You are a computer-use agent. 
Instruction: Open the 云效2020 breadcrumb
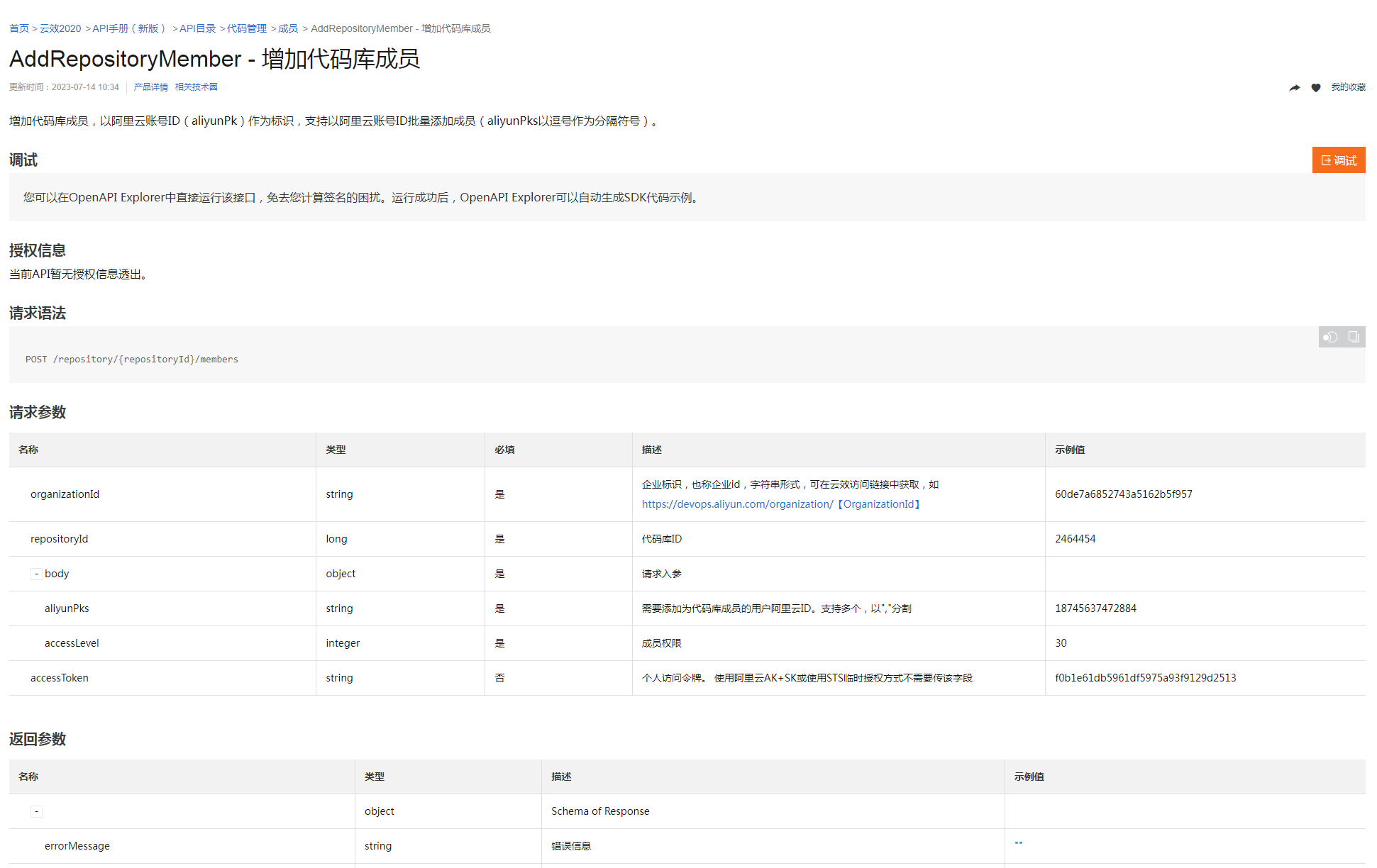[x=60, y=28]
